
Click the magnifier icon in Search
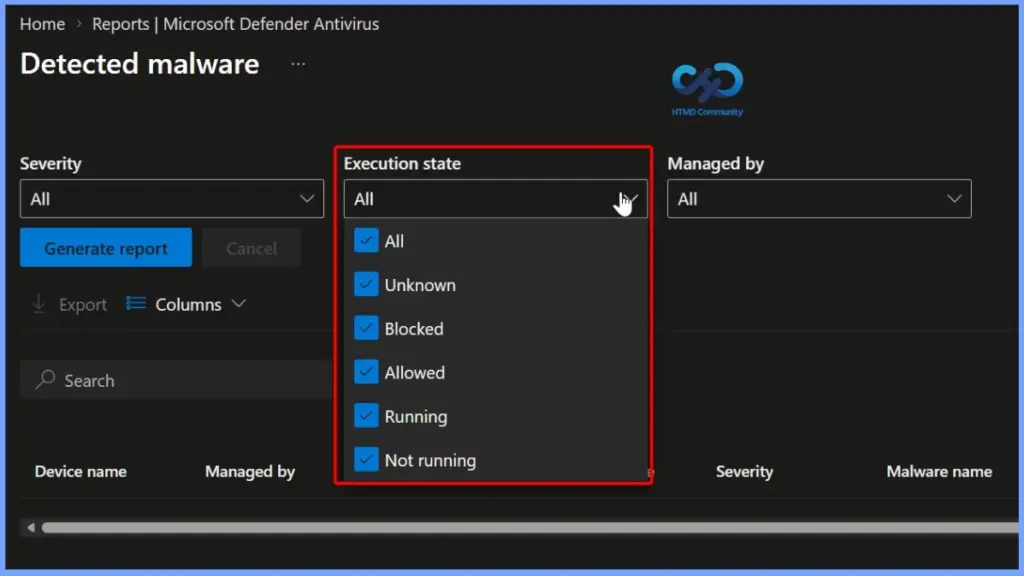(45, 379)
